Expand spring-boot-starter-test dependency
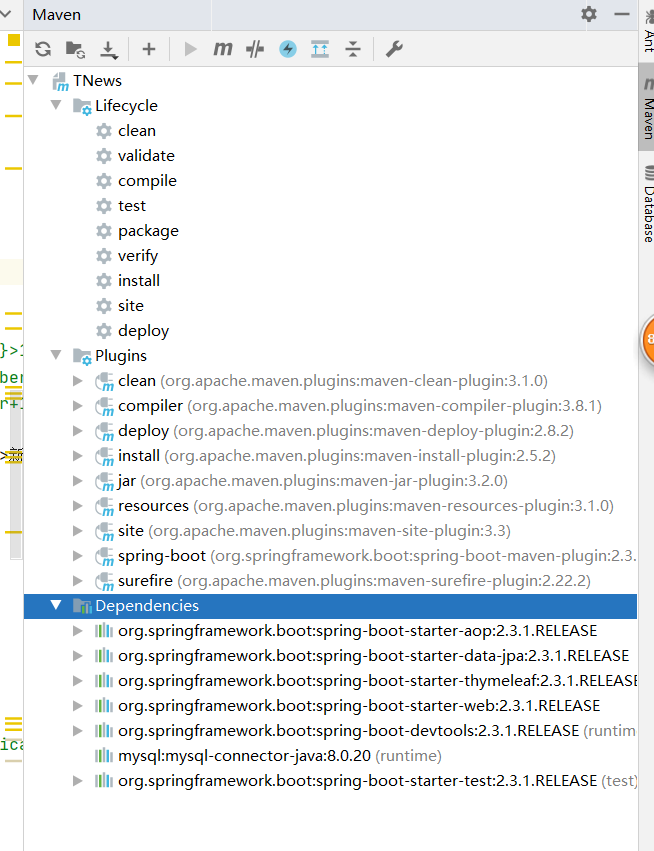654x851 pixels. point(78,780)
